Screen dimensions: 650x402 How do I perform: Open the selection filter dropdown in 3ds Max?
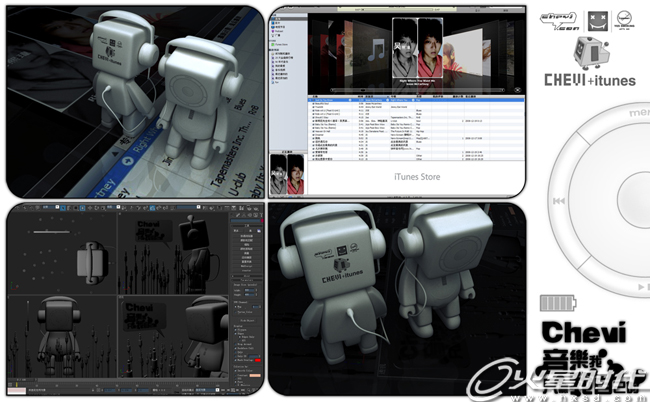[x=51, y=207]
